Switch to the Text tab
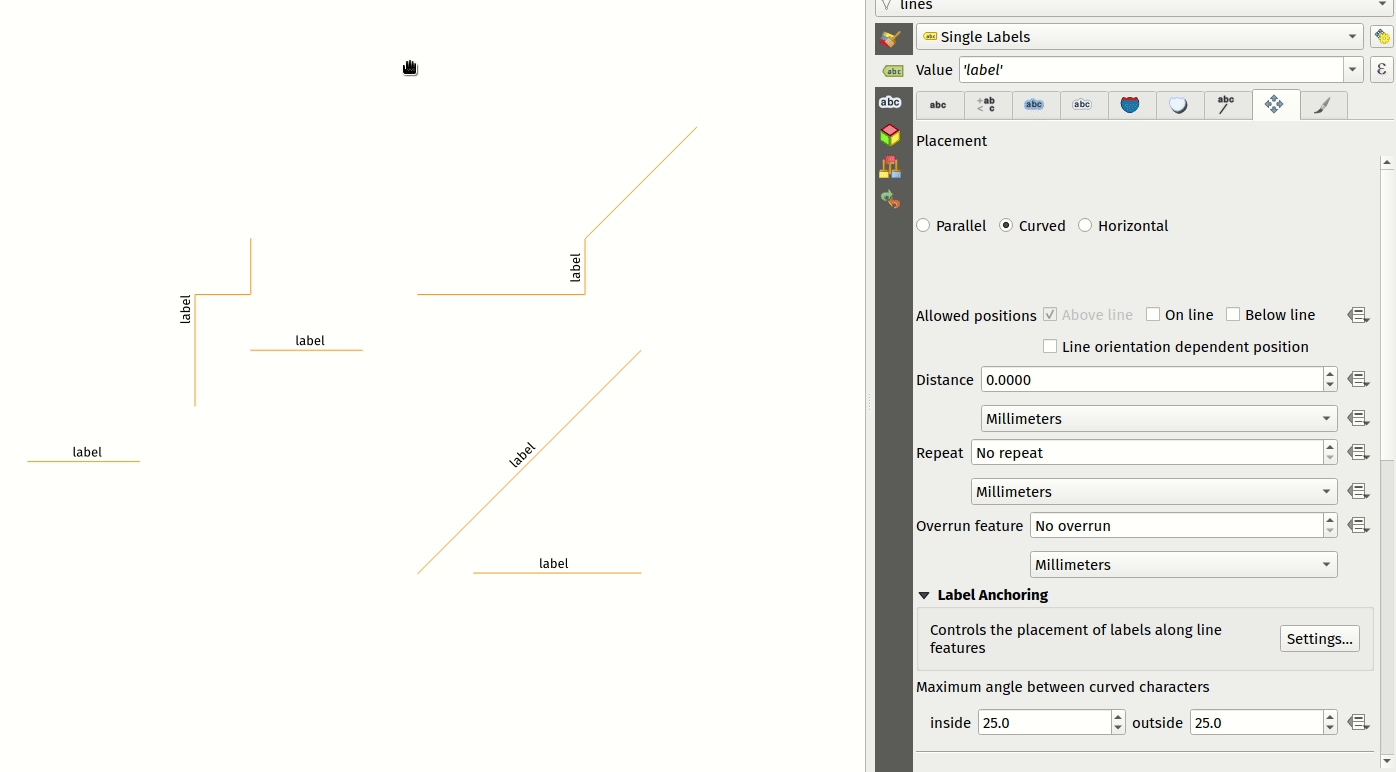 [x=938, y=105]
